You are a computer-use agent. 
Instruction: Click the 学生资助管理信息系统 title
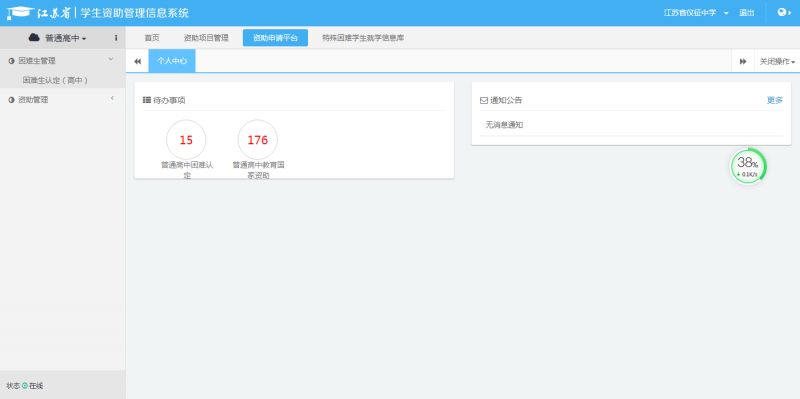[x=135, y=13]
